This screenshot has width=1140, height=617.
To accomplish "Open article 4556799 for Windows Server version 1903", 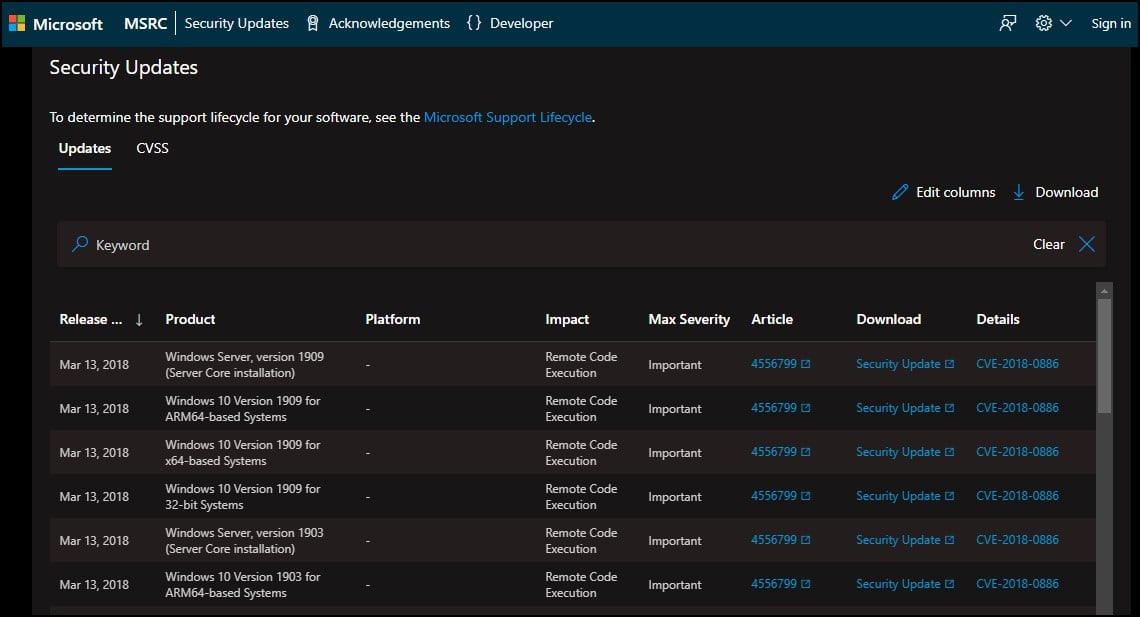I will (781, 540).
